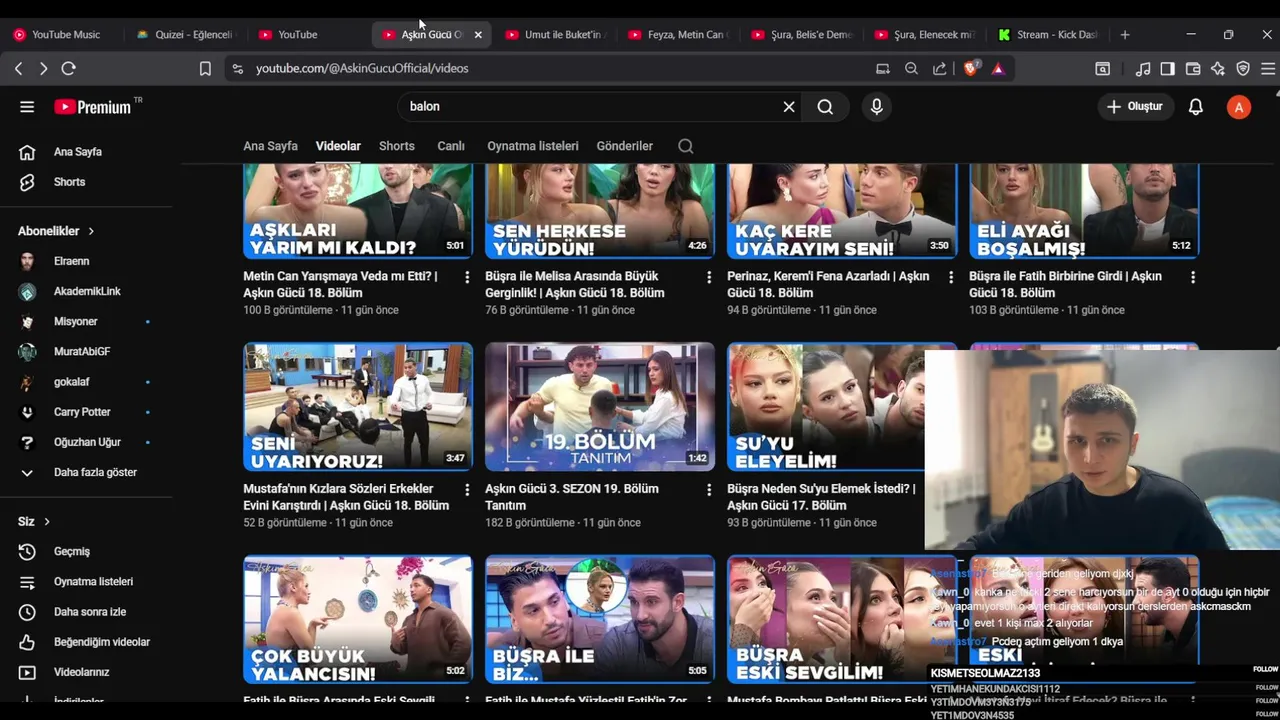Open options for Büşra ile Melisa video
Image resolution: width=1280 pixels, height=720 pixels.
pos(709,277)
